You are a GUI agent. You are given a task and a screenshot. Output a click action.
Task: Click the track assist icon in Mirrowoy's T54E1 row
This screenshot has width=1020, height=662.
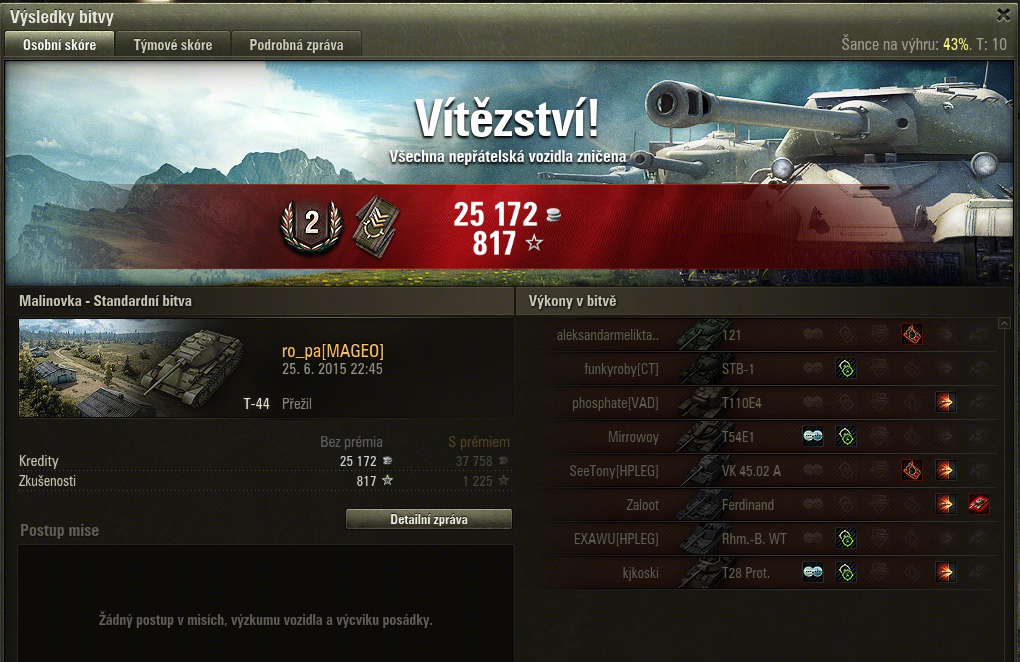[812, 436]
